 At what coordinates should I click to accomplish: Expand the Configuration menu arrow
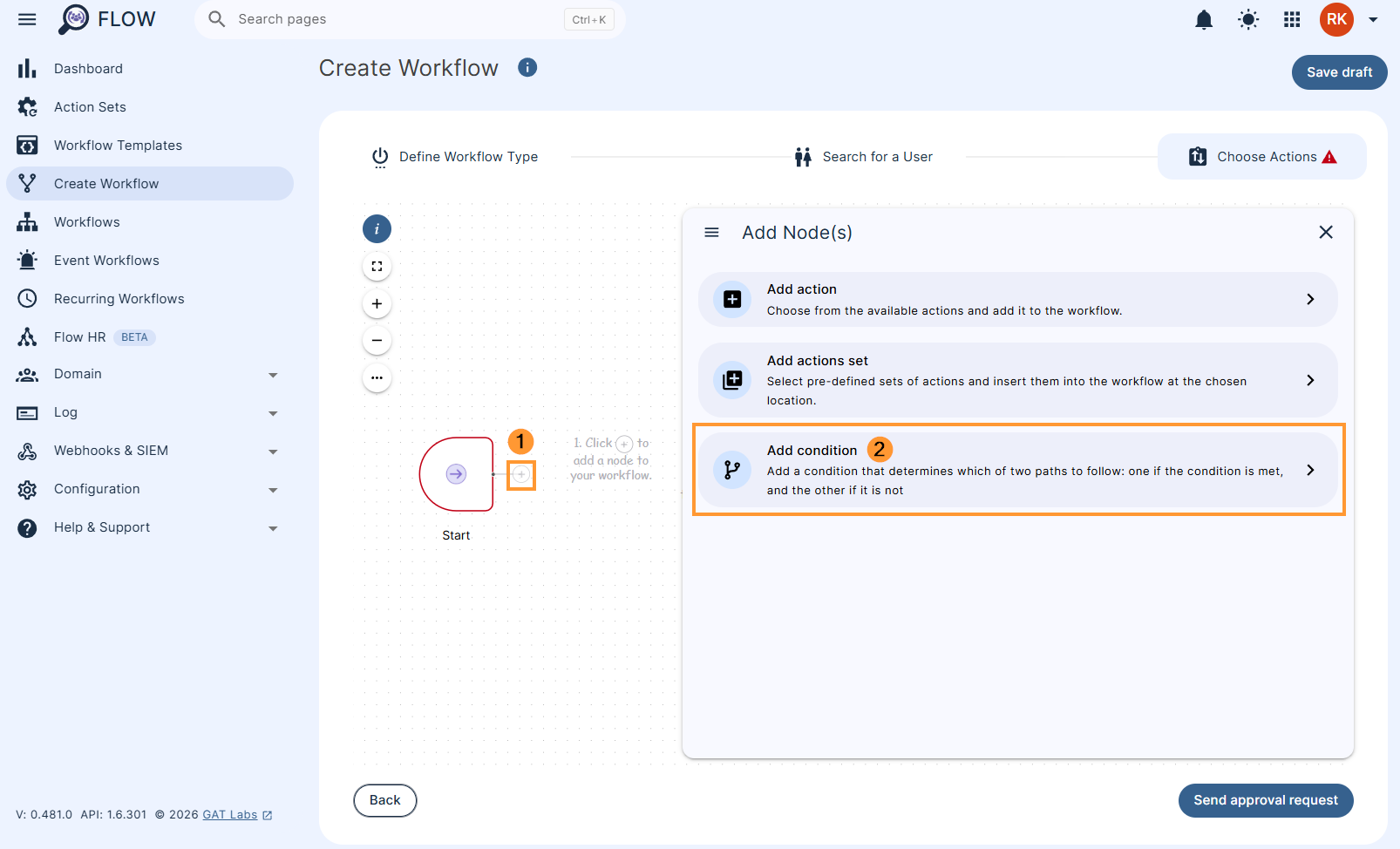(273, 490)
